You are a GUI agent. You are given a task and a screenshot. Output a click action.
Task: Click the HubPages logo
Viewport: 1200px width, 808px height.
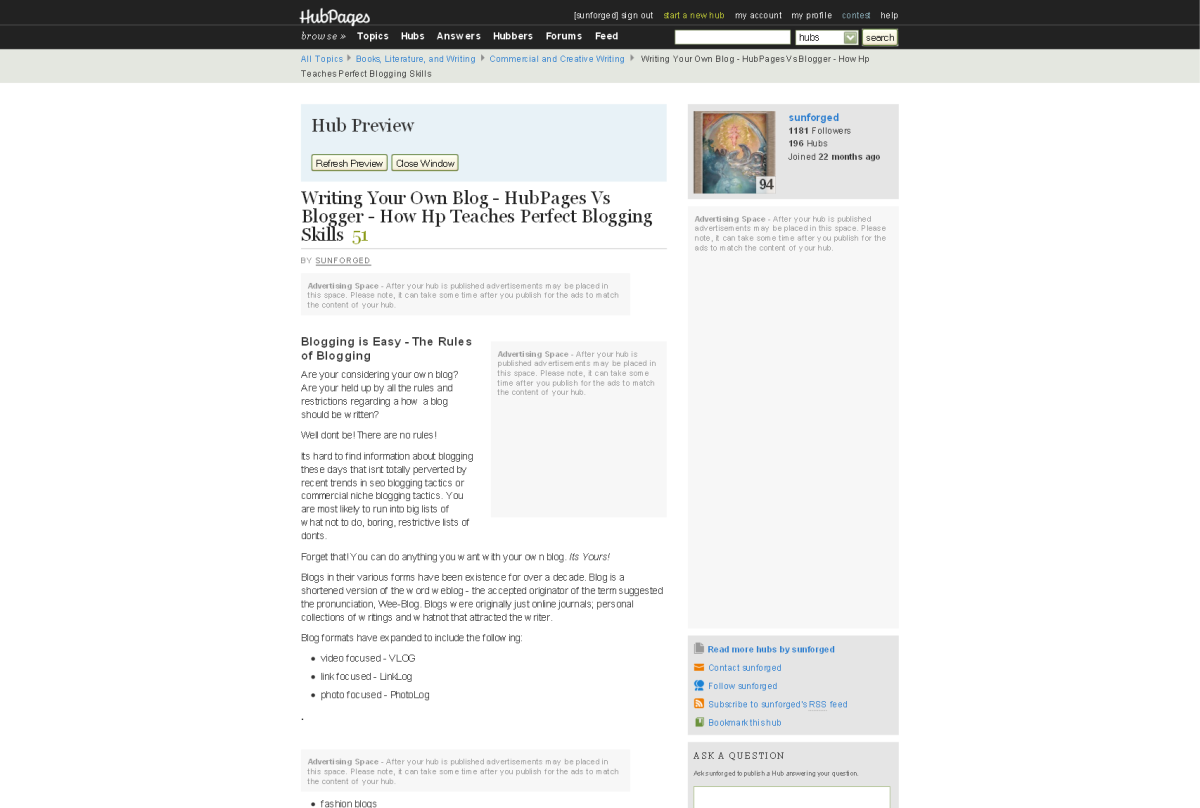click(x=335, y=16)
